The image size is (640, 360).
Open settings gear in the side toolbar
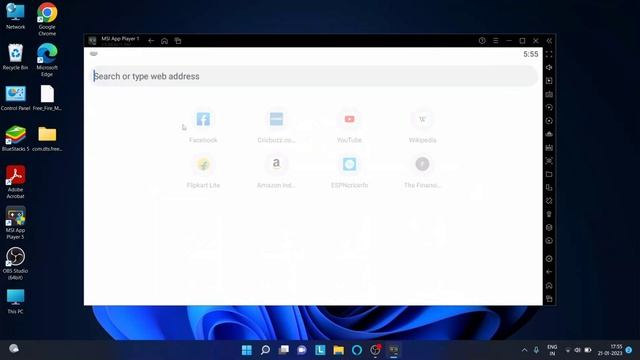tap(549, 258)
